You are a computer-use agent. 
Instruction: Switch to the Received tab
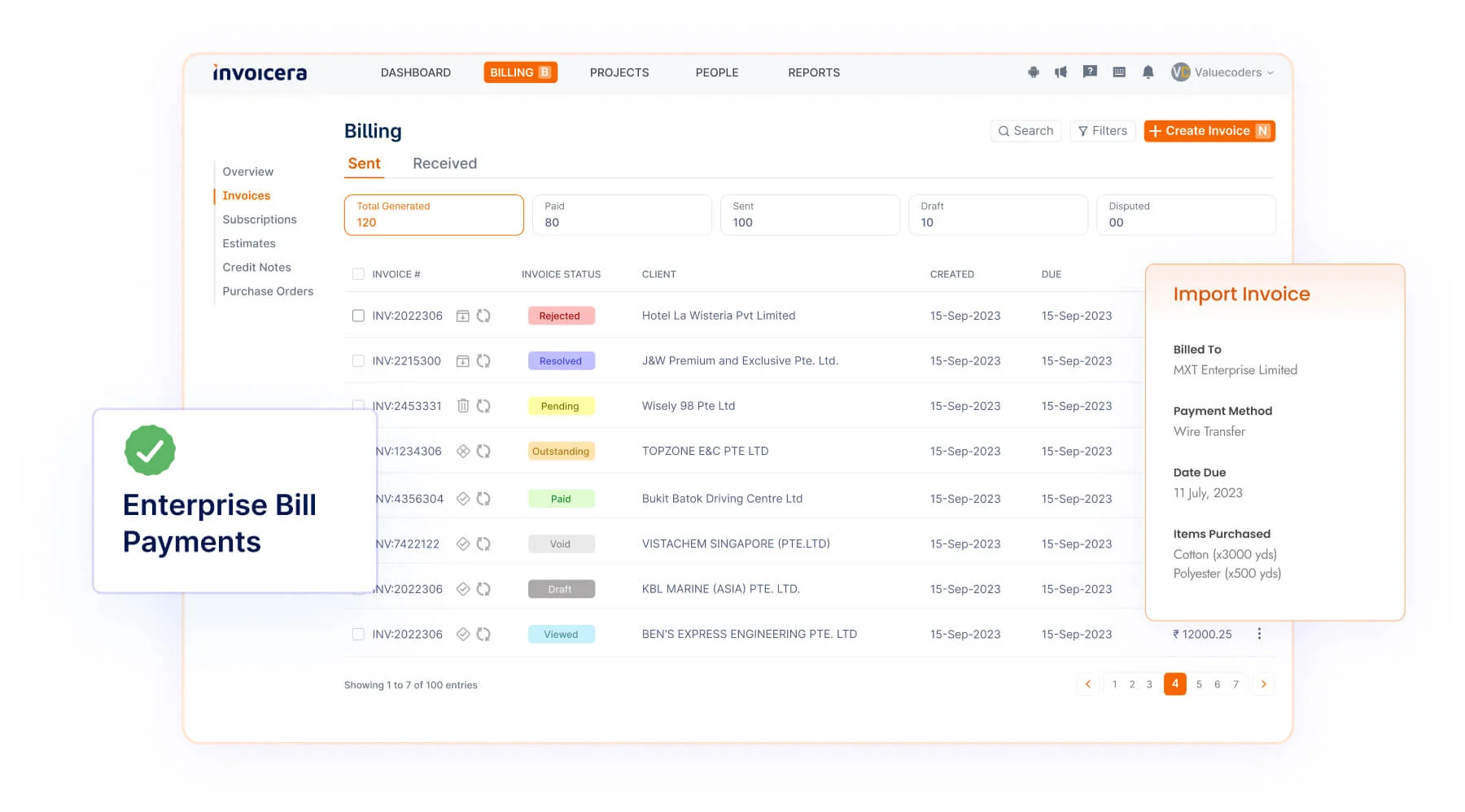coord(444,164)
